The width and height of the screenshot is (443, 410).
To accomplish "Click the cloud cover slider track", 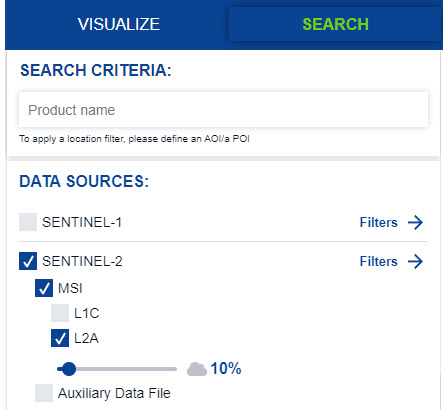I will [x=117, y=369].
